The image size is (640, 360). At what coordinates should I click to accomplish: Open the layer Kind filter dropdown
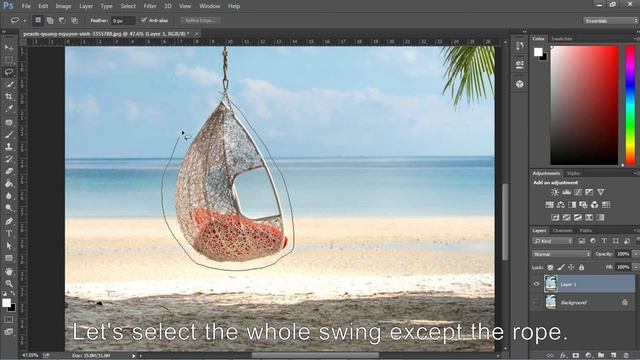pos(553,241)
